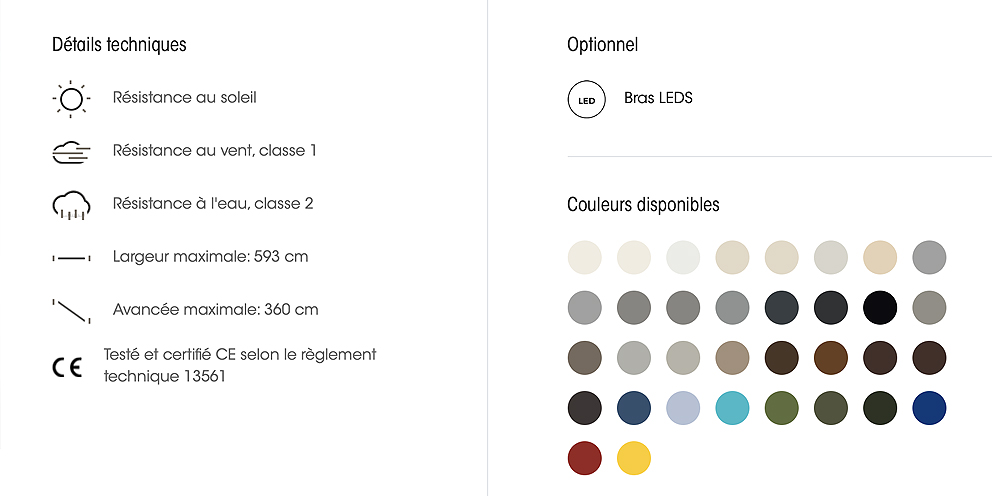
Task: Select the dark red color swatch
Action: 584,458
